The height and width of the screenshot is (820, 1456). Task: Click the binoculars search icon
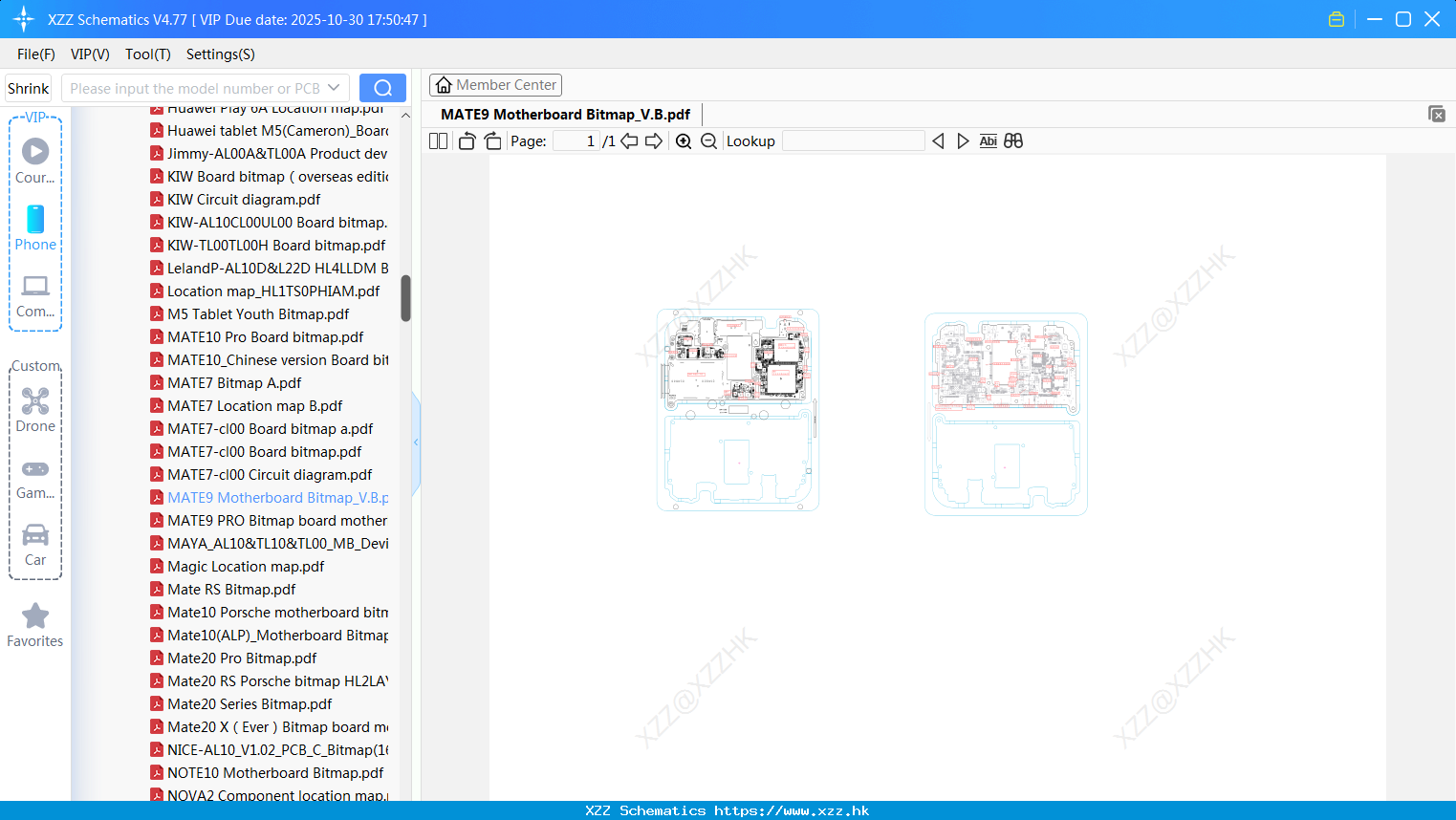point(1013,141)
